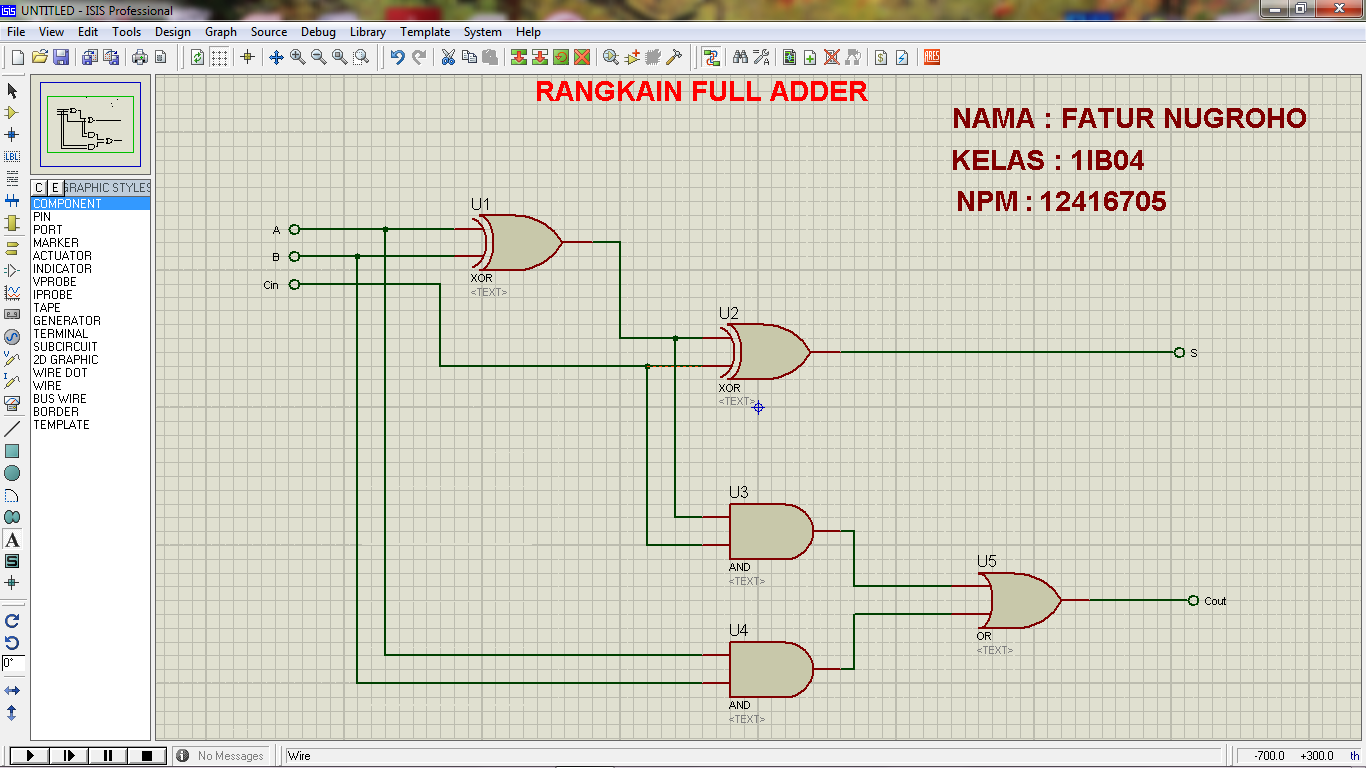Viewport: 1366px width, 768px height.
Task: Pause the simulation
Action: tap(109, 755)
